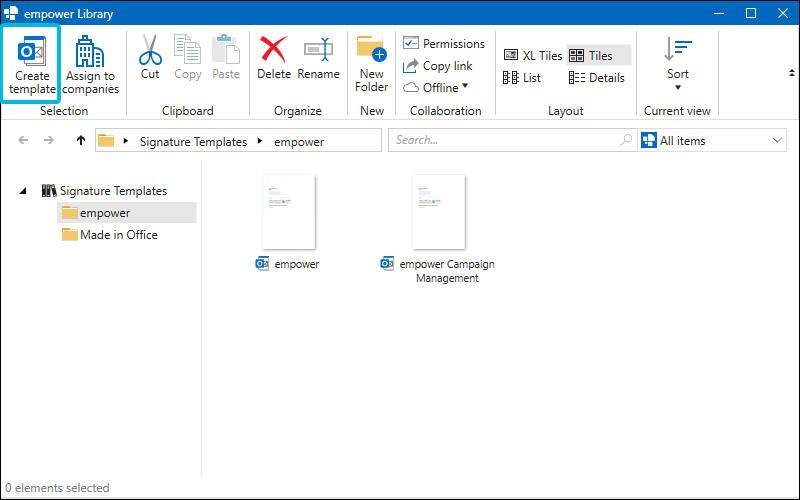Open the All items filter dropdown
This screenshot has width=800, height=500.
pyautogui.click(x=713, y=140)
